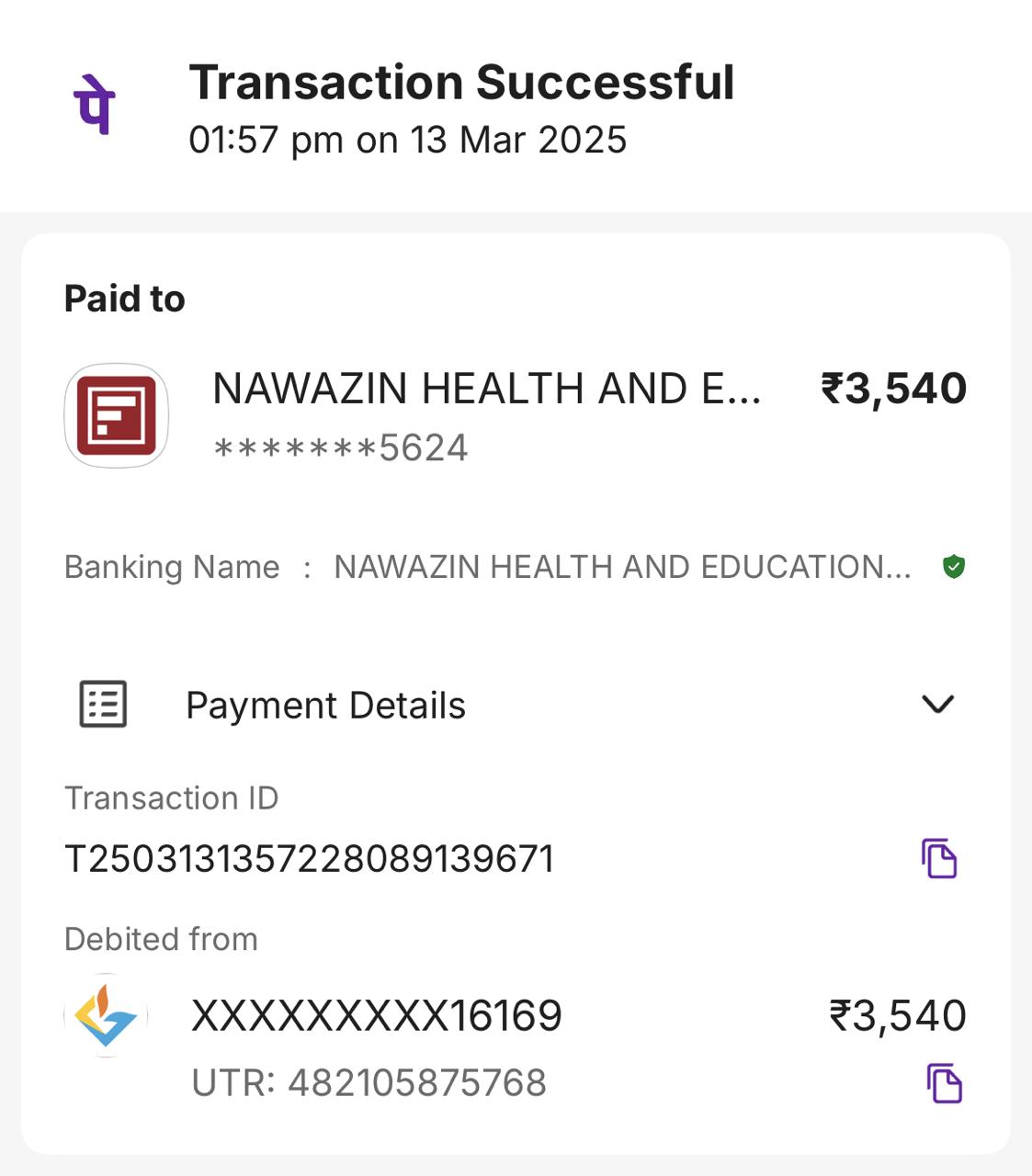Viewport: 1032px width, 1176px height.
Task: Tap the red merchant logo icon
Action: (116, 415)
